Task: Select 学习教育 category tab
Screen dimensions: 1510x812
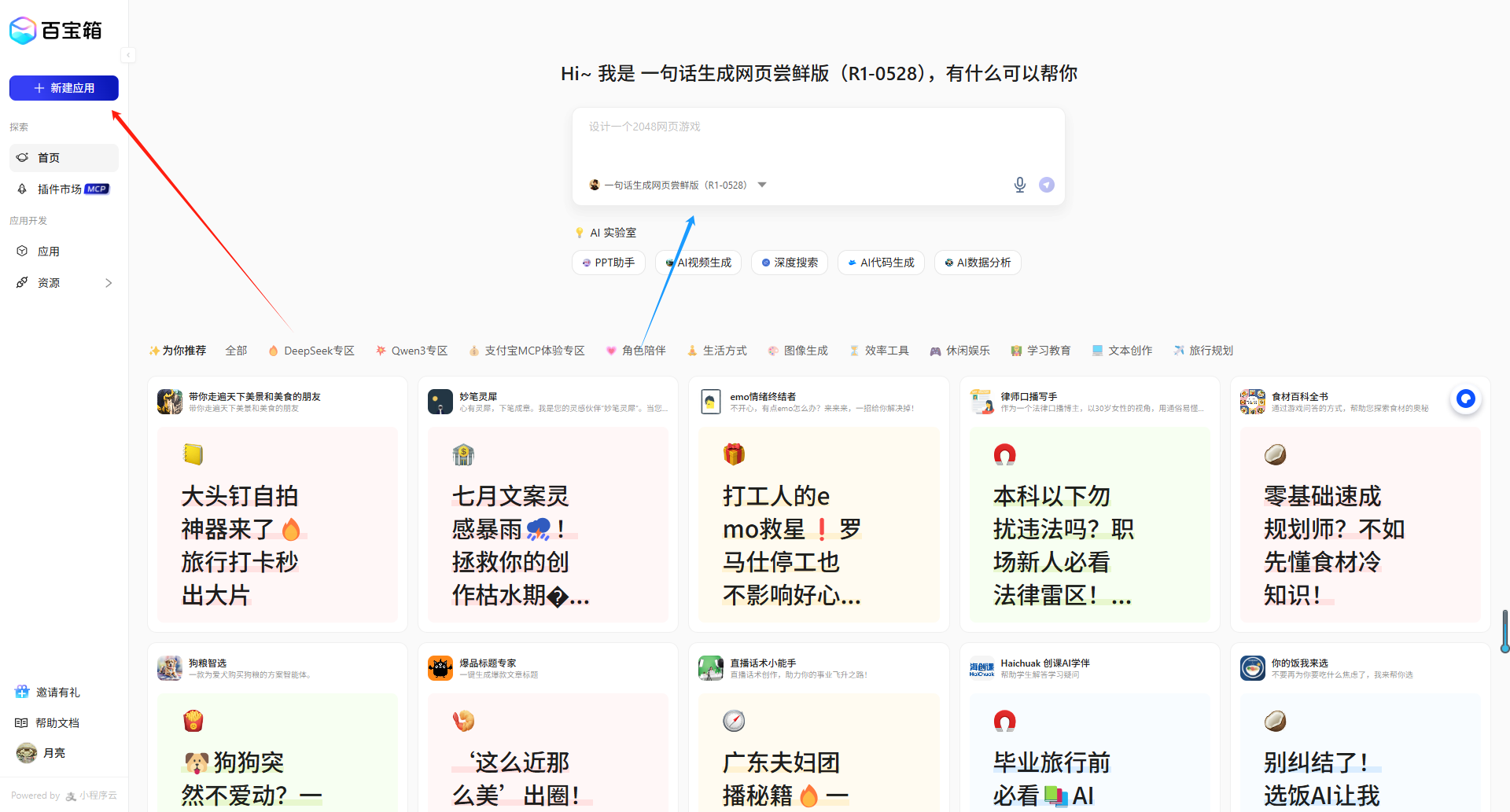Action: [x=1041, y=351]
